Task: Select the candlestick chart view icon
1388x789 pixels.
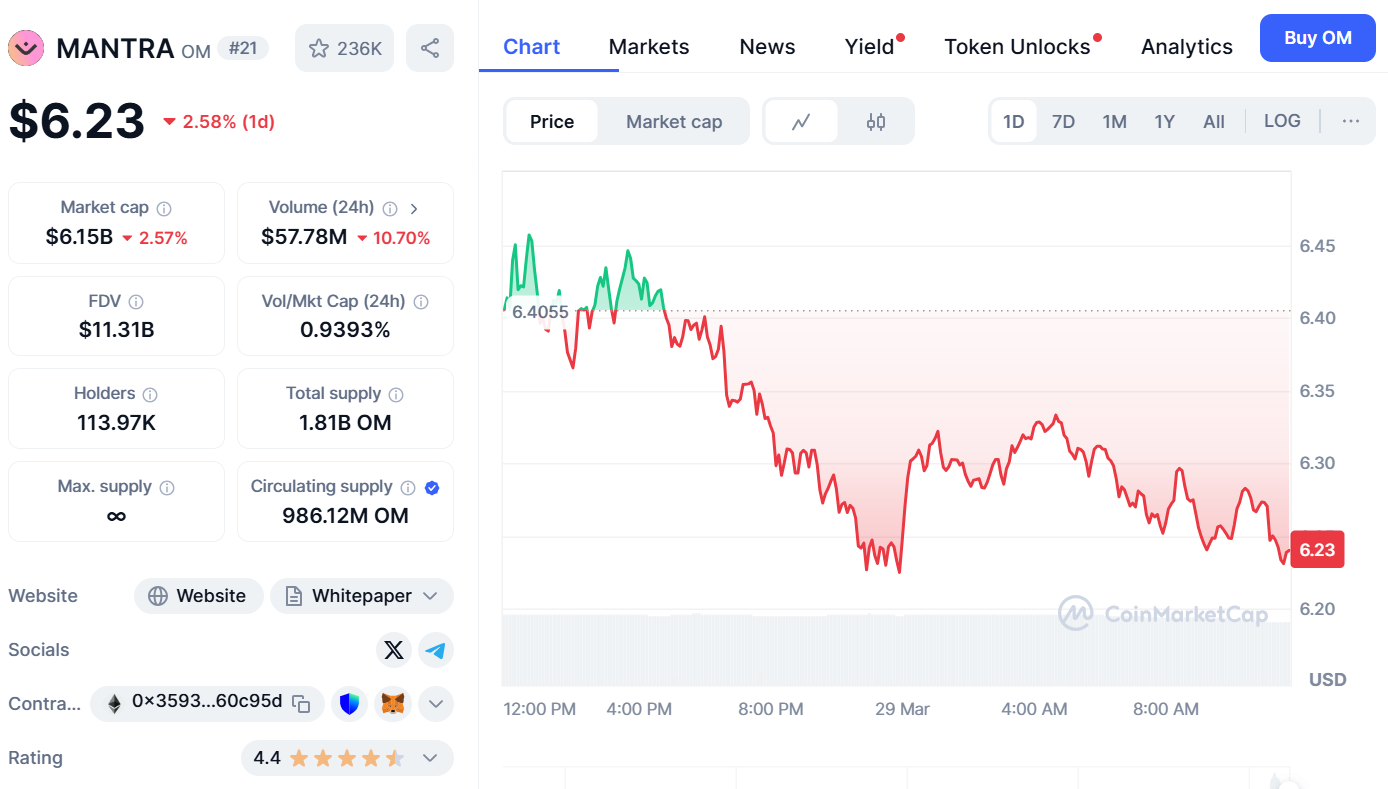Action: click(x=875, y=121)
